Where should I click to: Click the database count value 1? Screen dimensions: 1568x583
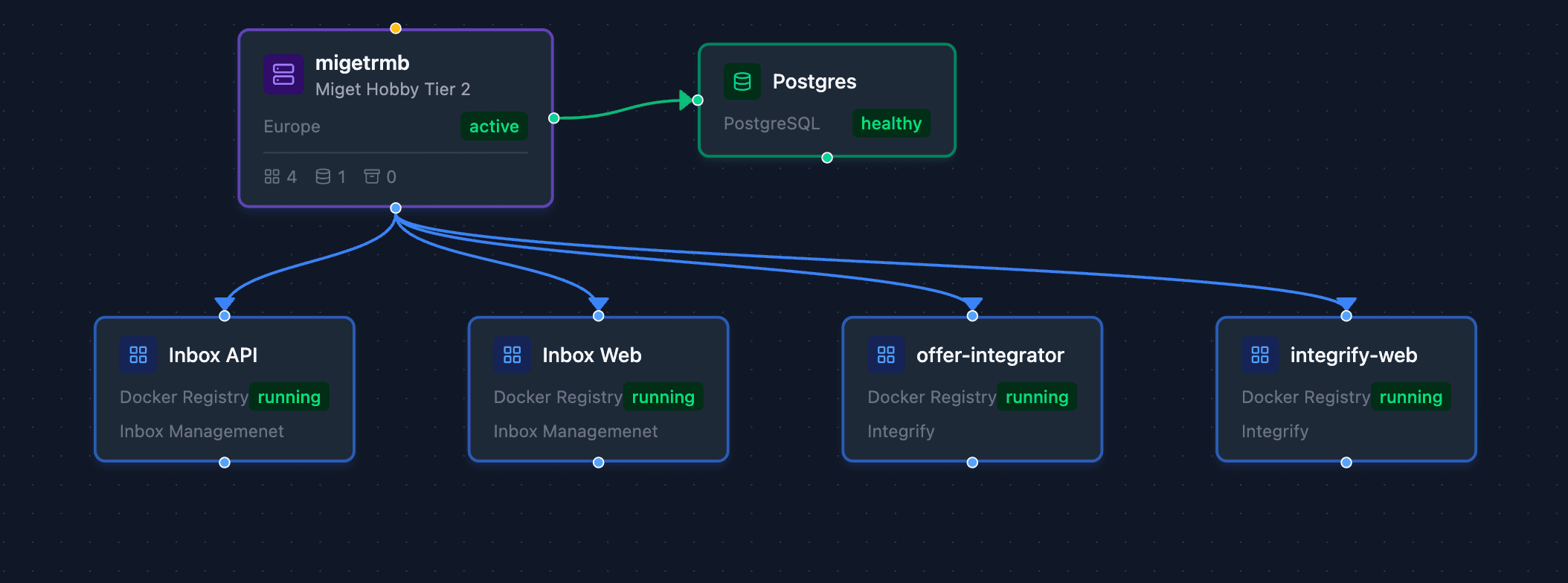[341, 177]
